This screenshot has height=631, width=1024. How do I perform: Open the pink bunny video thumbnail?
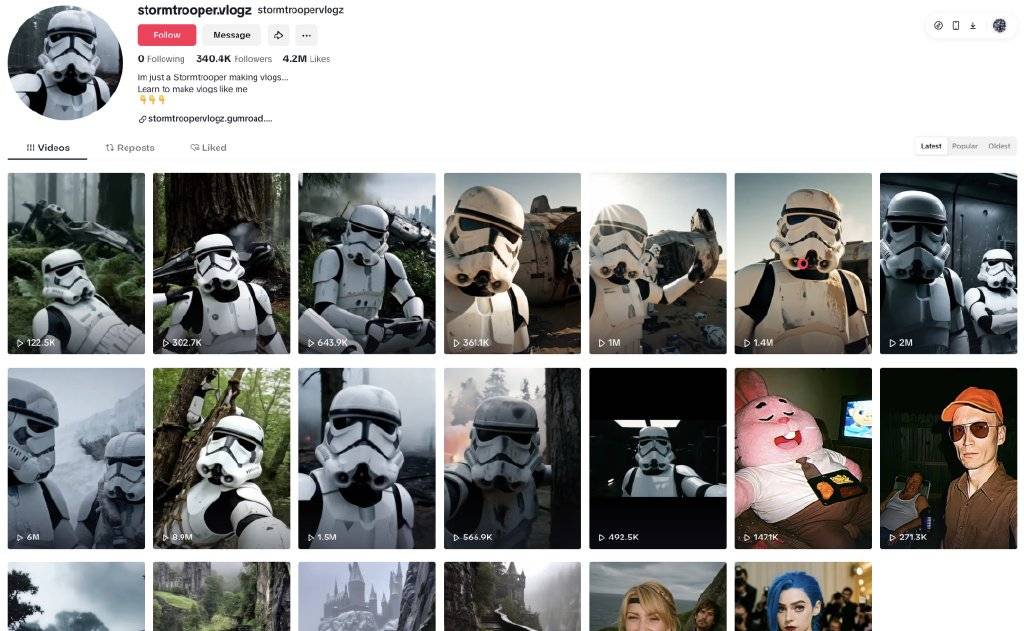803,458
